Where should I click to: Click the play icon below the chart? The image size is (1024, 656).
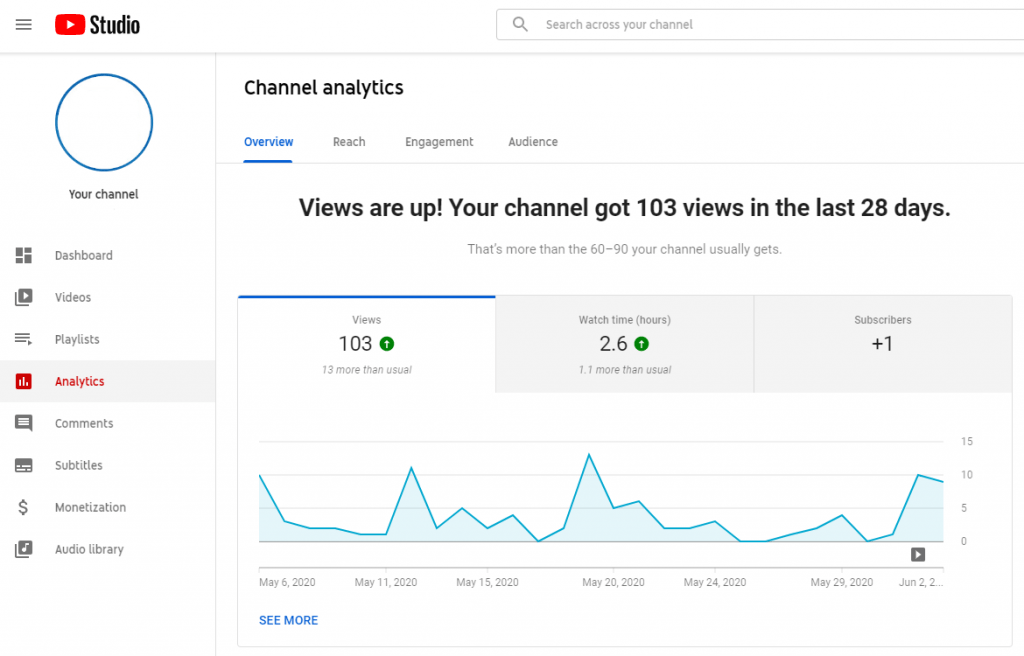[917, 552]
